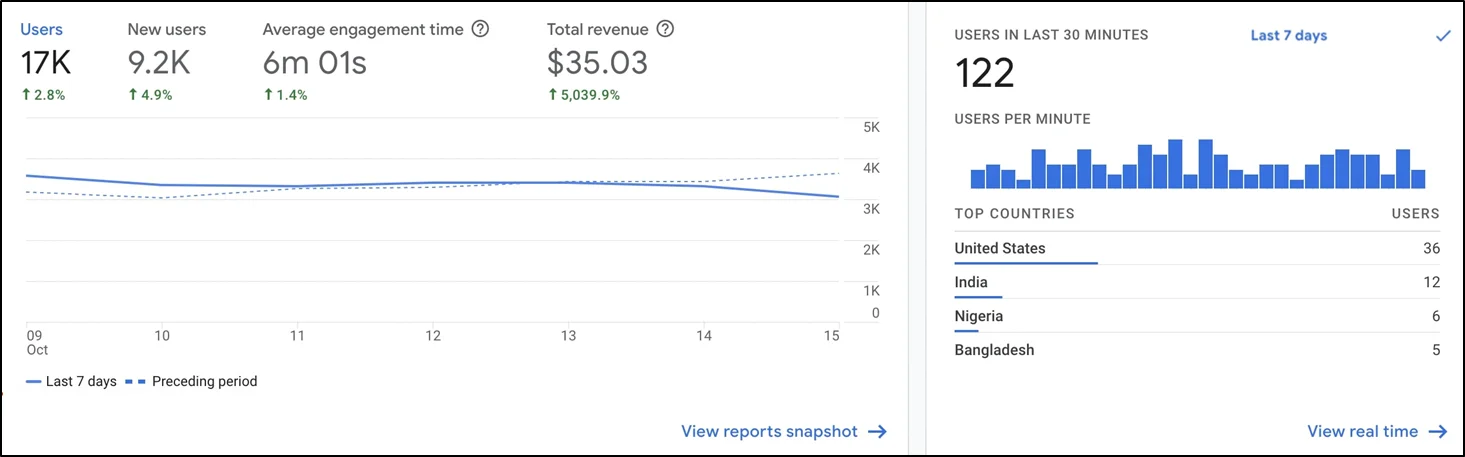
Task: Click the 13 date marker on chart axis
Action: point(568,336)
